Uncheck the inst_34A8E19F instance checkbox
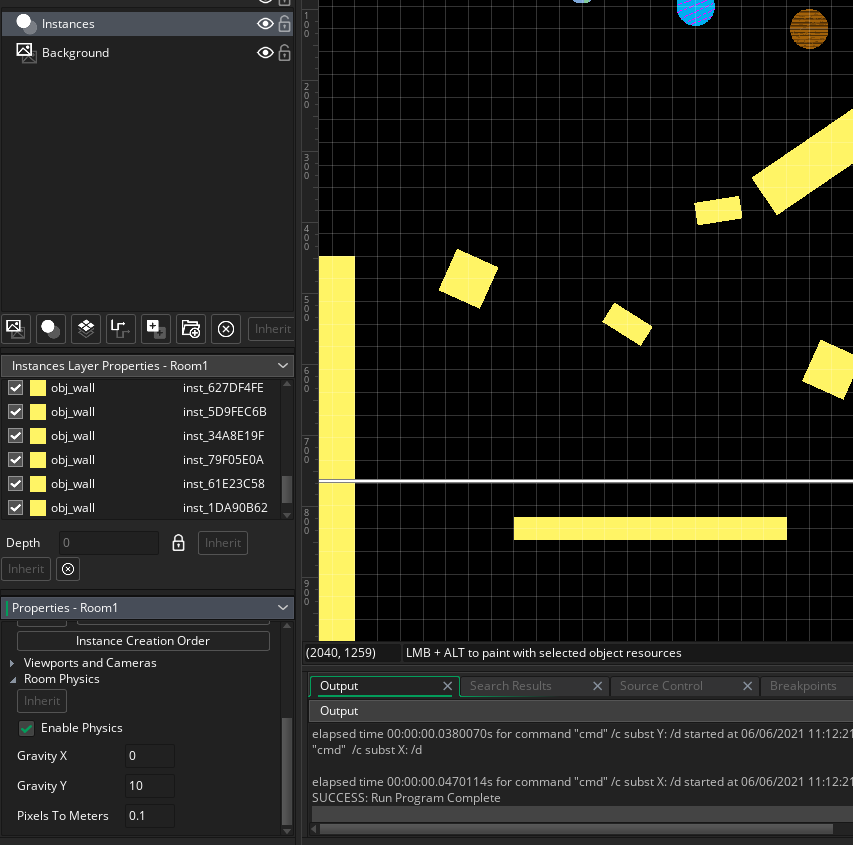The image size is (853, 845). coord(16,436)
